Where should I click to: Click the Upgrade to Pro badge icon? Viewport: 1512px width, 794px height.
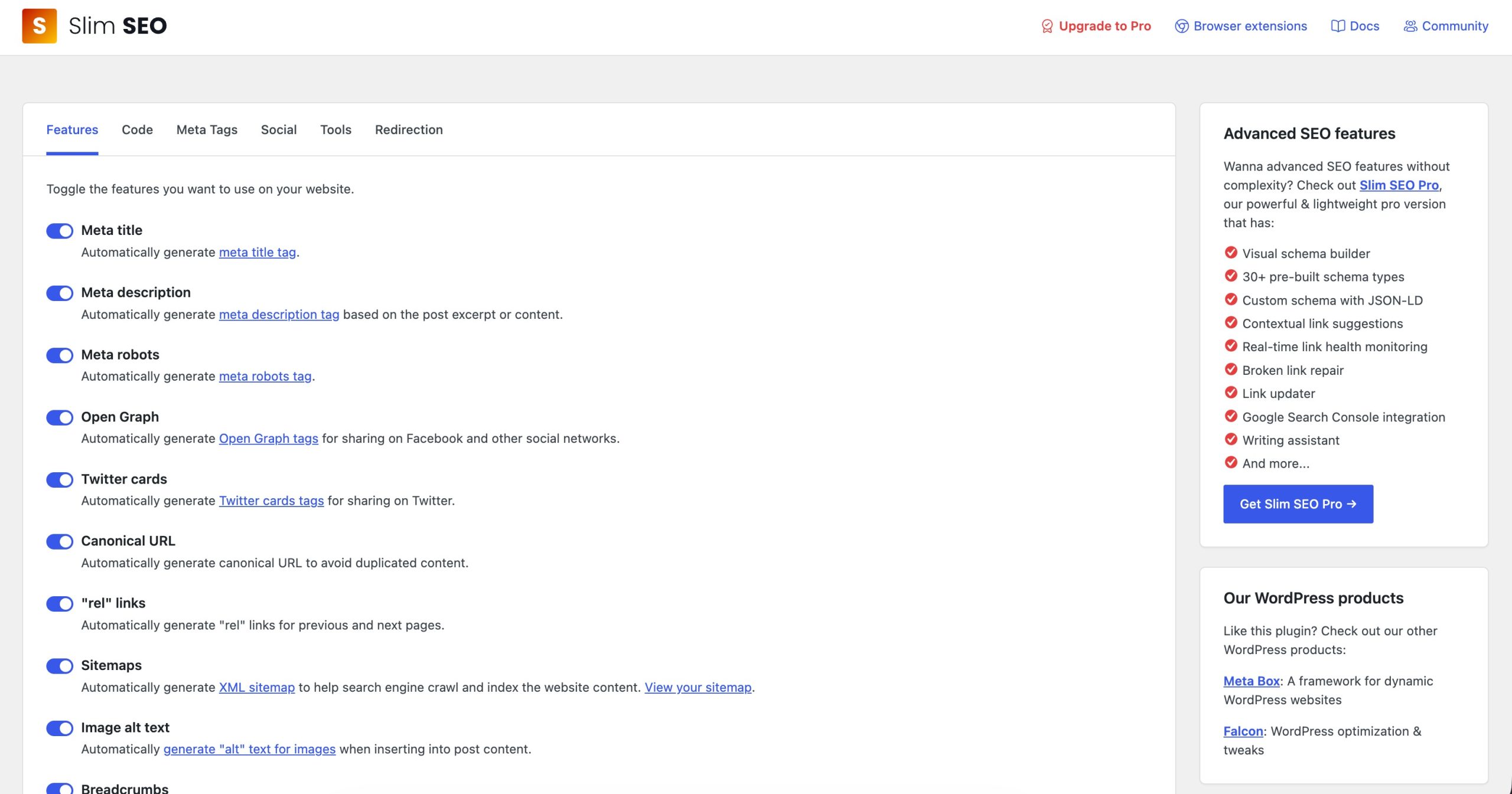[x=1047, y=26]
